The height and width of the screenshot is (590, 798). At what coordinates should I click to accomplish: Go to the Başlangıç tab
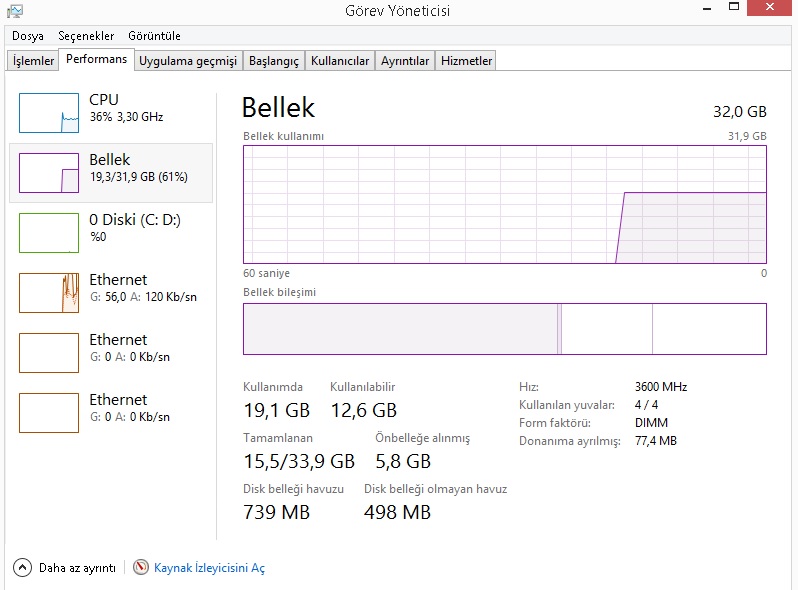(274, 61)
